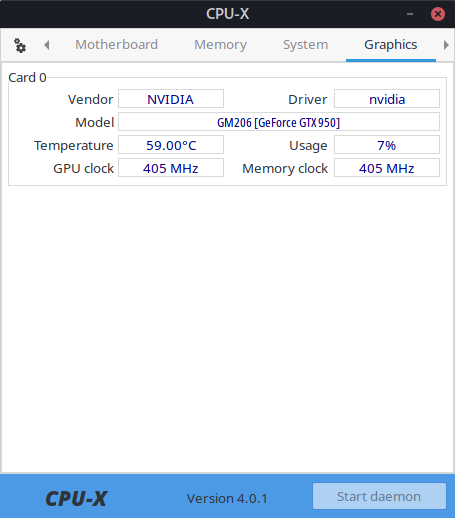
Task: Switch to the Motherboard tab
Action: pos(116,45)
